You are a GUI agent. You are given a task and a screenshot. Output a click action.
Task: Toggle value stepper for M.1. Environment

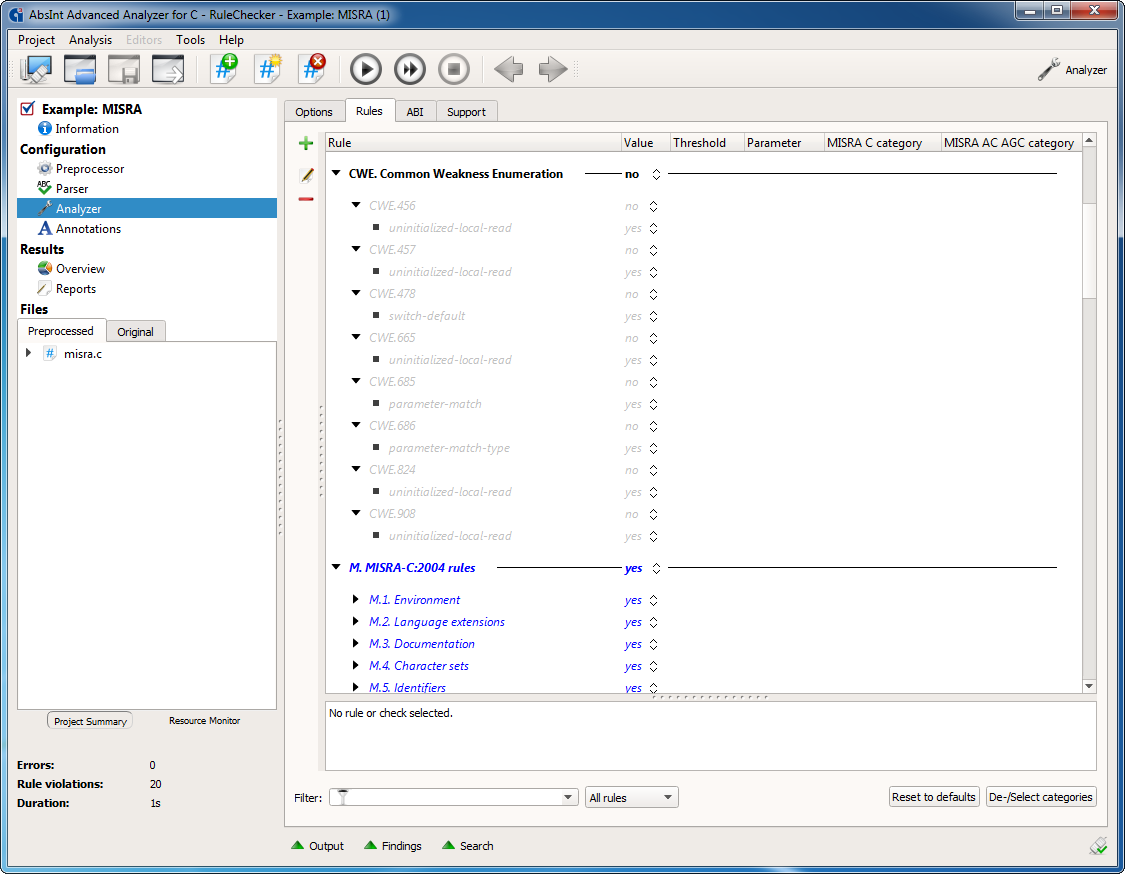click(653, 601)
